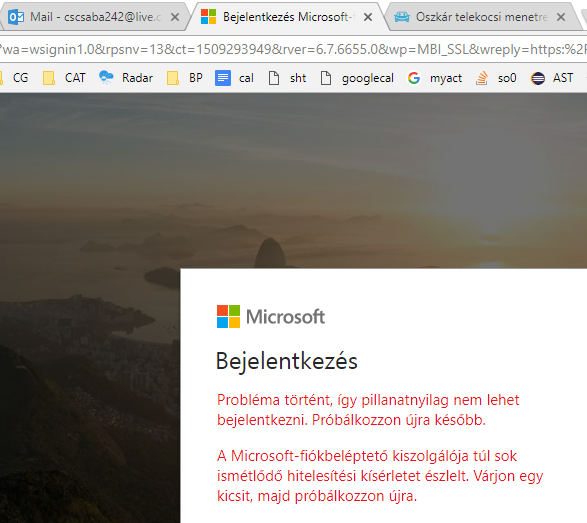Open the CG bookmark
This screenshot has height=523, width=587.
(15, 78)
